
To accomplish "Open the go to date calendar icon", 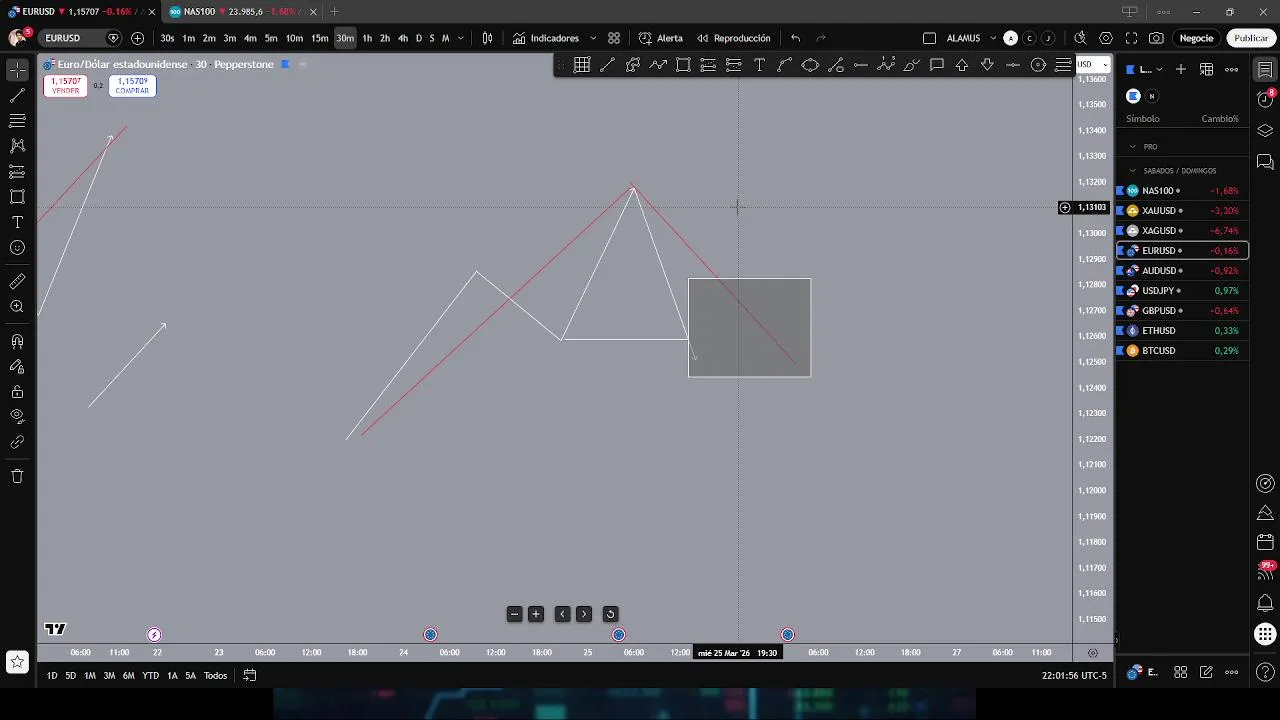I will 250,676.
